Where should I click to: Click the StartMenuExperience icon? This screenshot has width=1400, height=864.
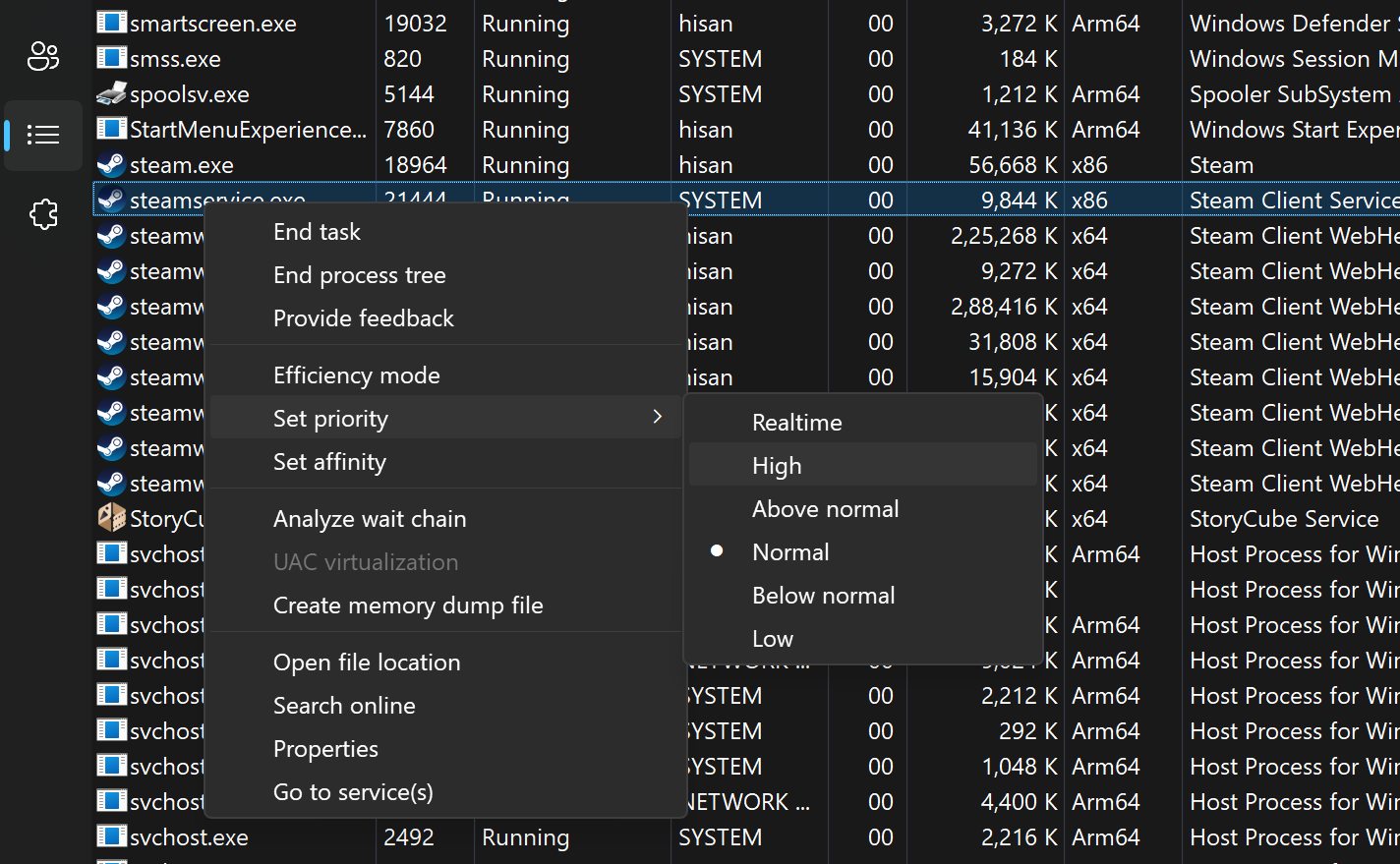pyautogui.click(x=110, y=129)
